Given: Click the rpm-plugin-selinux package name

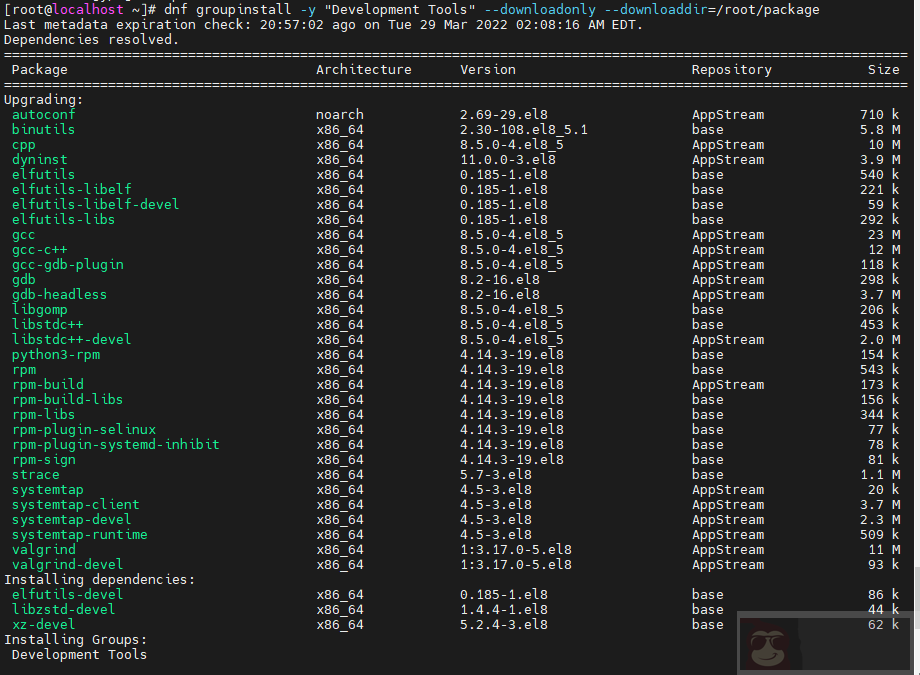Looking at the screenshot, I should 84,429.
